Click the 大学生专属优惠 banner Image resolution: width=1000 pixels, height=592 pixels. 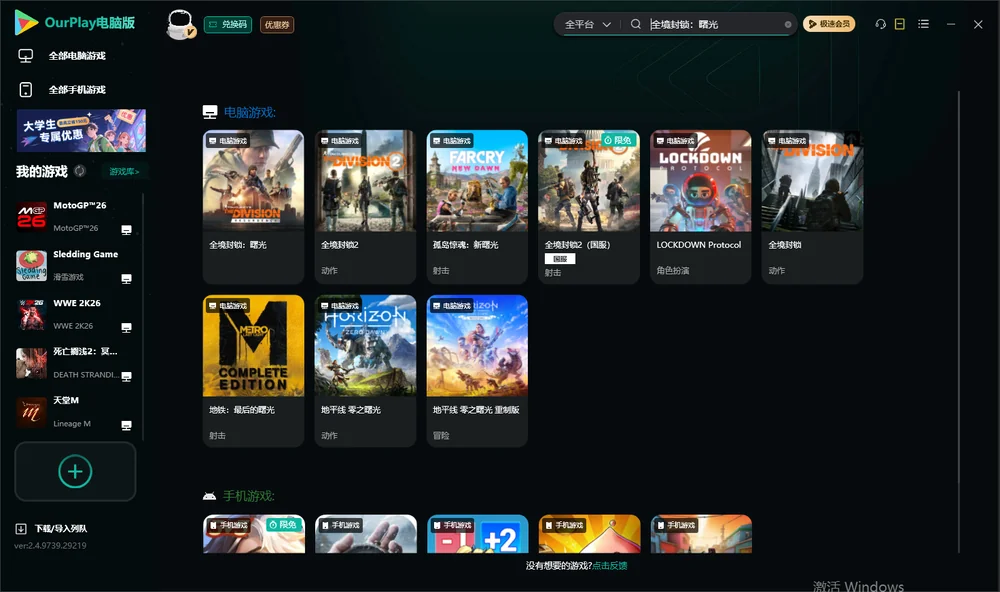click(x=81, y=130)
